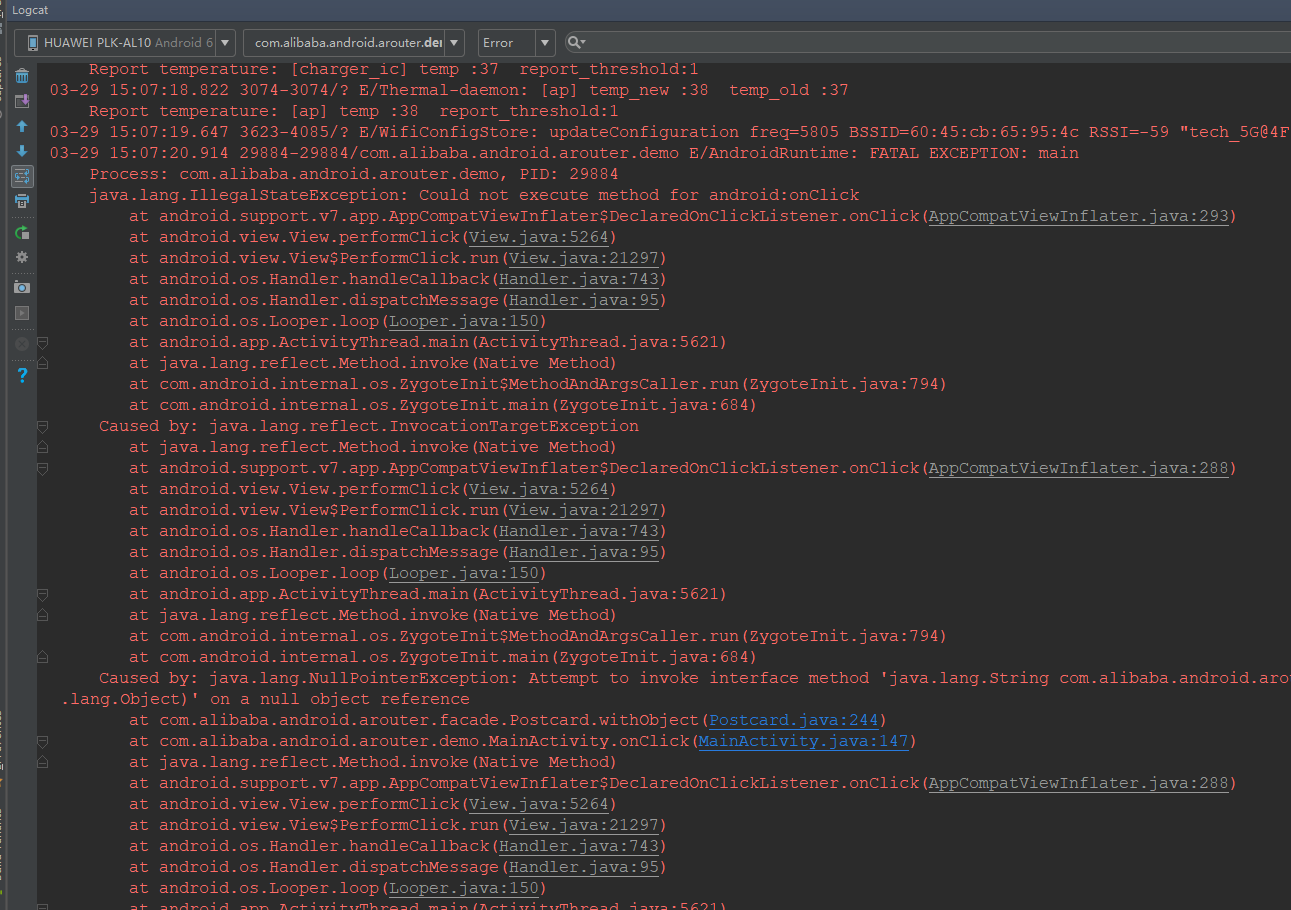Open search history via magnifier icon

[576, 43]
